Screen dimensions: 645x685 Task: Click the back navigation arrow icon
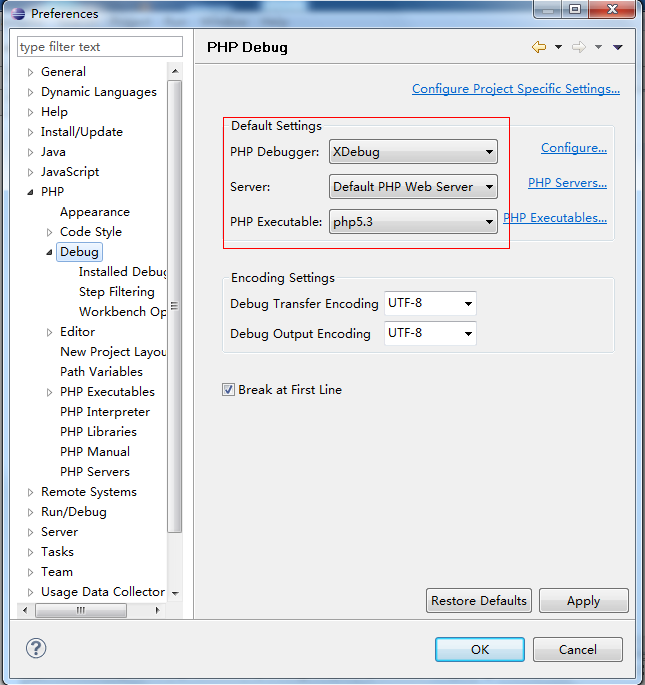click(x=539, y=47)
